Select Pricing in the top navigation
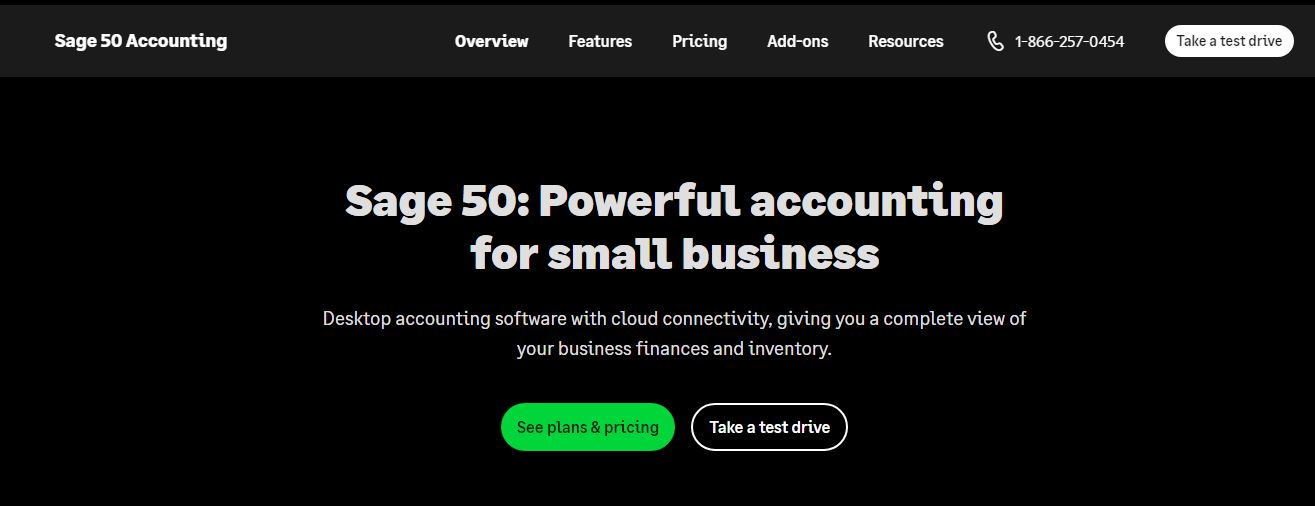1315x506 pixels. point(699,41)
